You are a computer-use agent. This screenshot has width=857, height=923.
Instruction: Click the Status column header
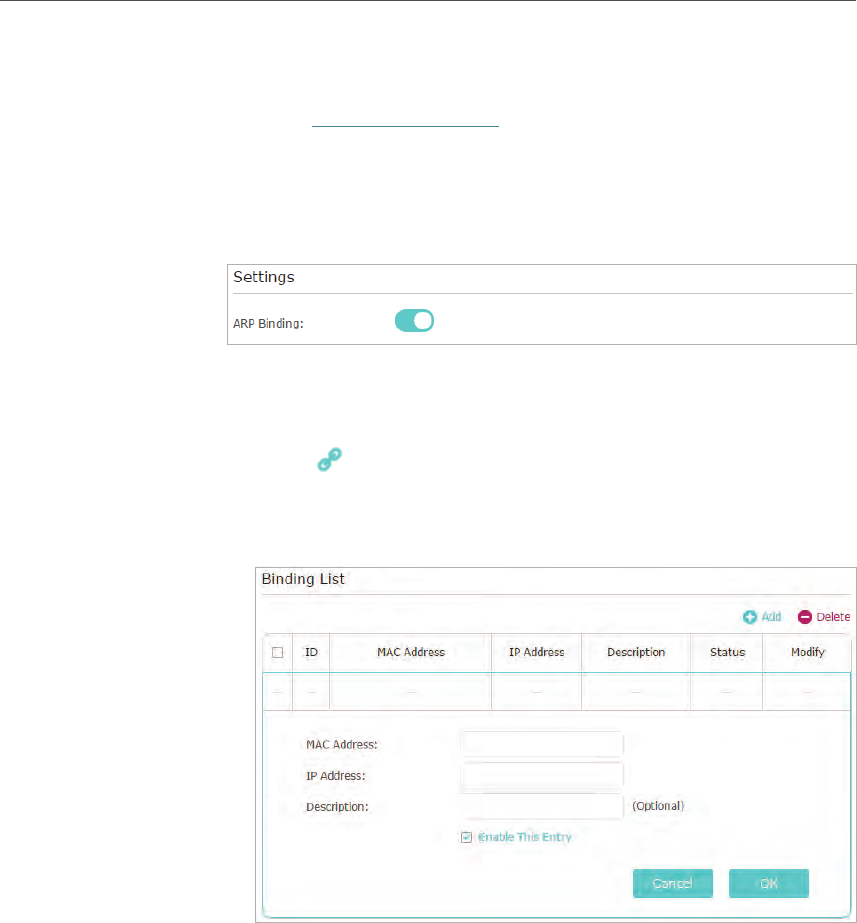tap(727, 652)
